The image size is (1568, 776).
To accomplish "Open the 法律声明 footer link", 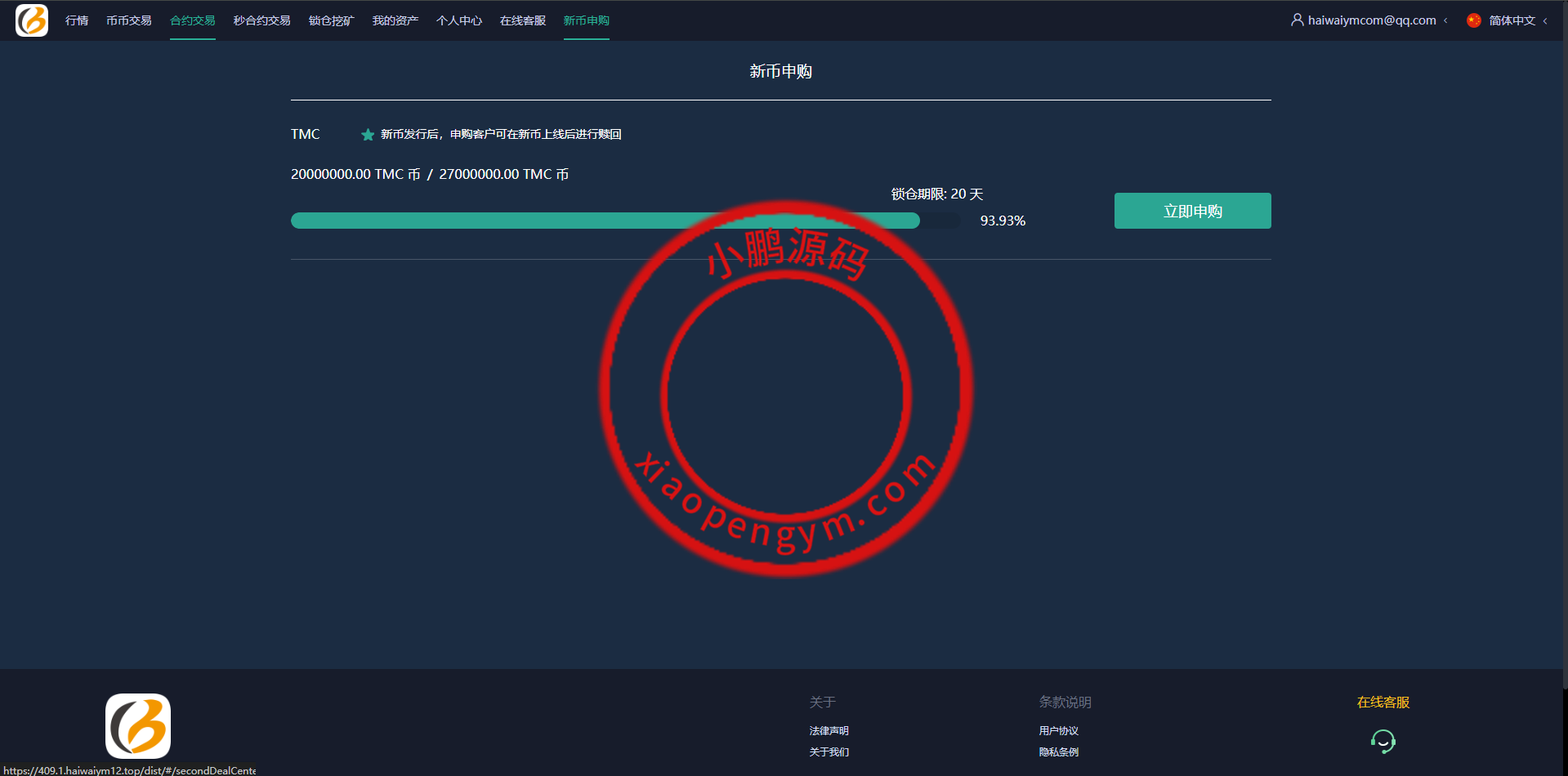I will pos(829,730).
